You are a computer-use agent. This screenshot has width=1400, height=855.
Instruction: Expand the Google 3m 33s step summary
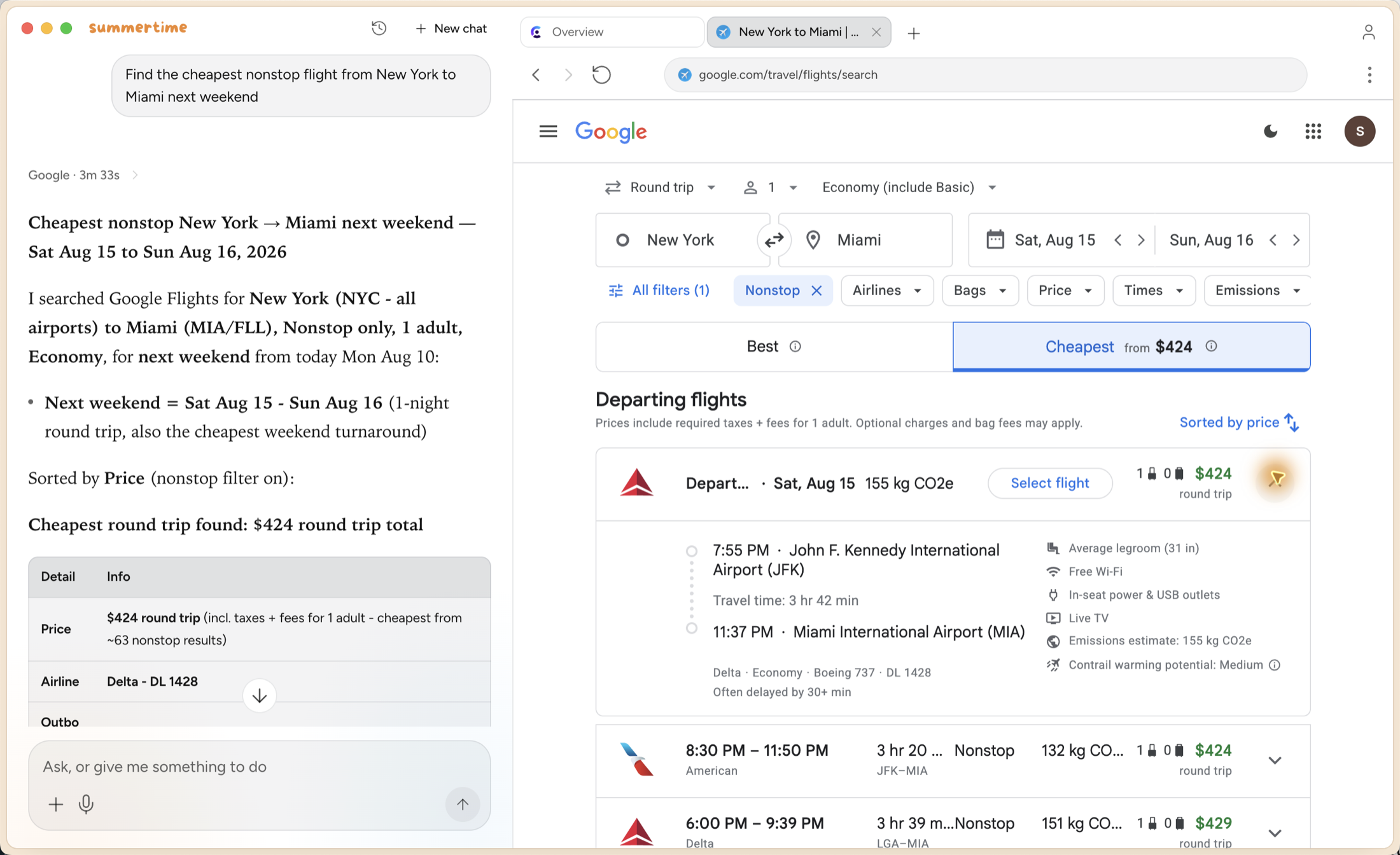[83, 175]
